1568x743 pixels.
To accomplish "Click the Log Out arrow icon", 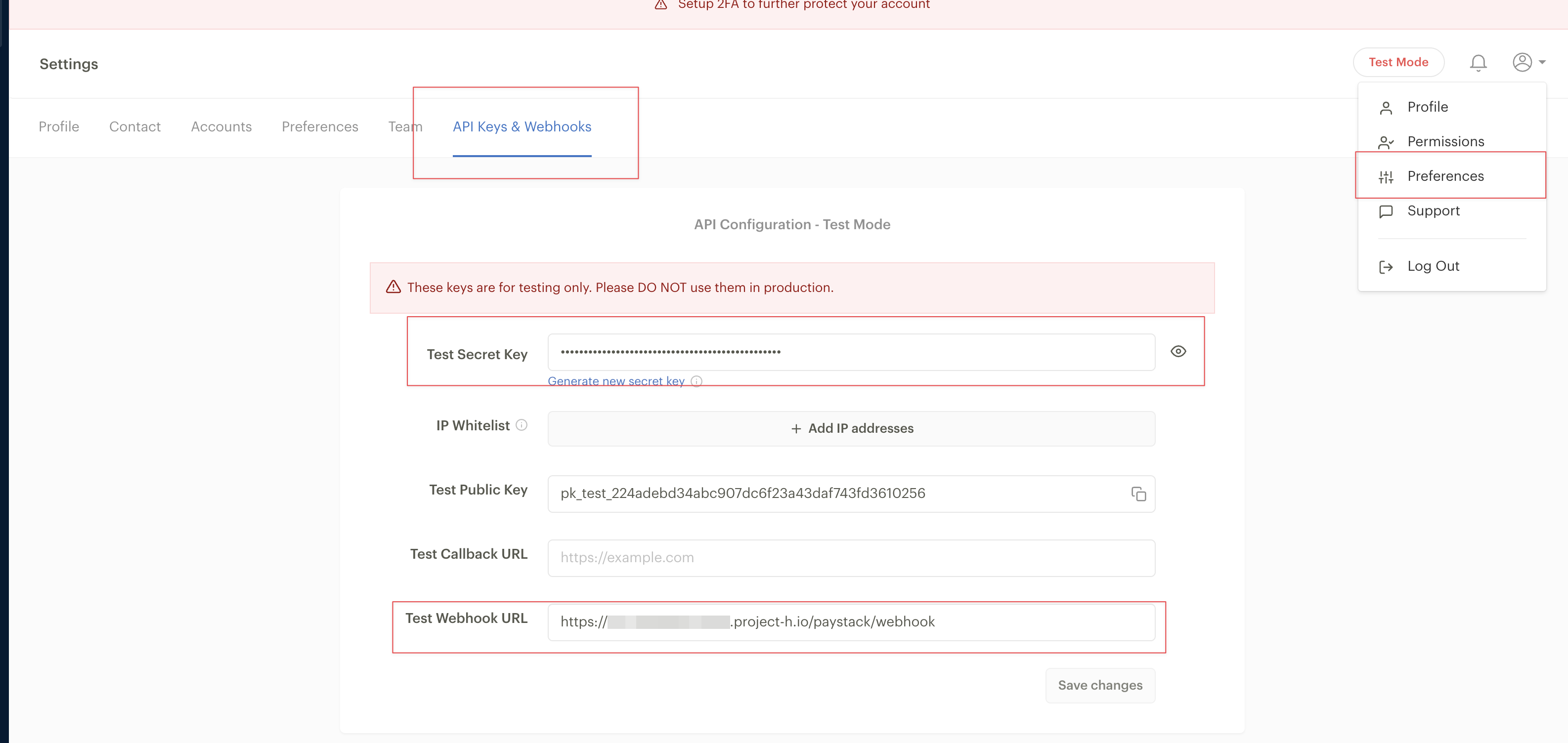I will (x=1386, y=267).
